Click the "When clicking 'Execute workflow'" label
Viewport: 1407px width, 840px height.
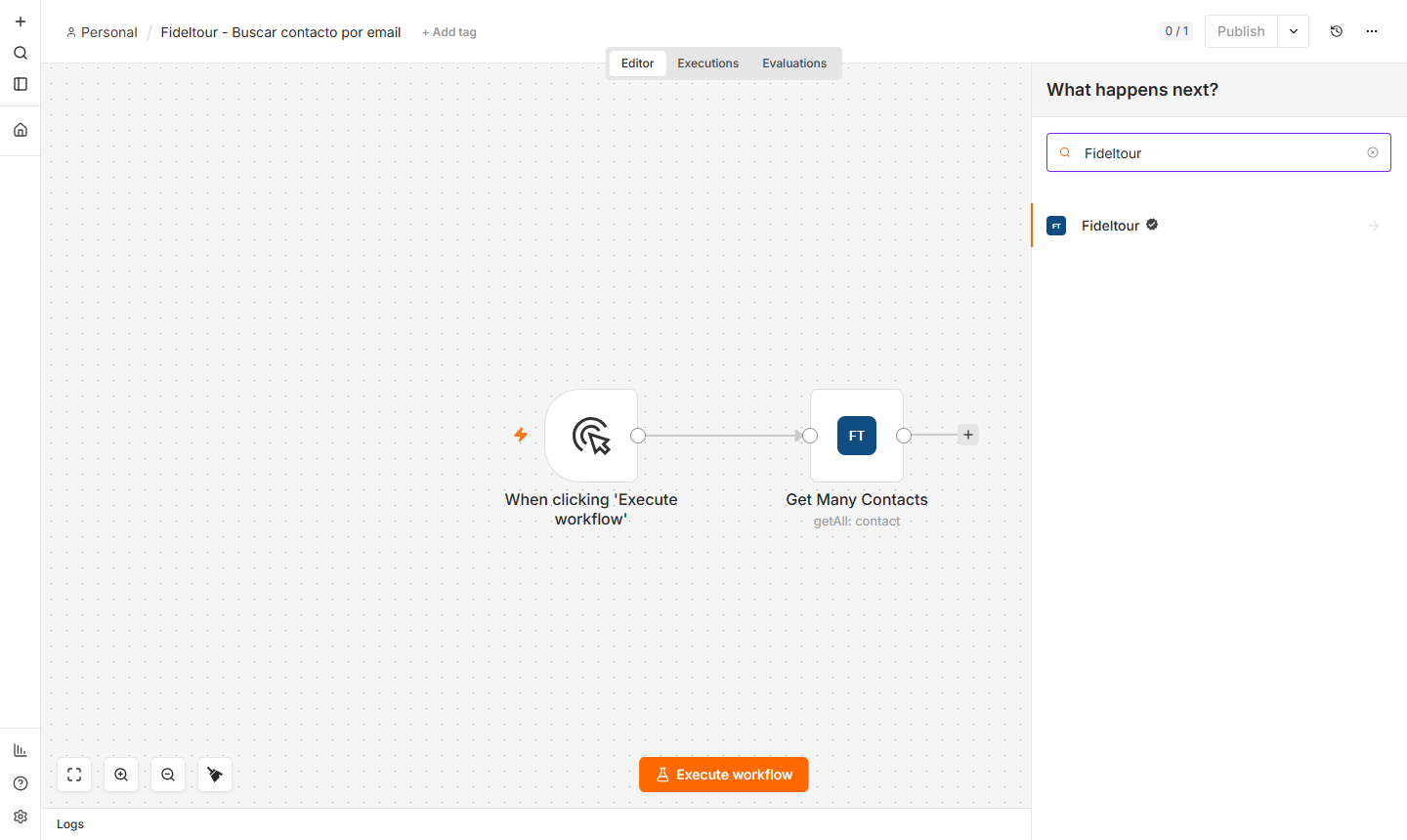[x=591, y=509]
